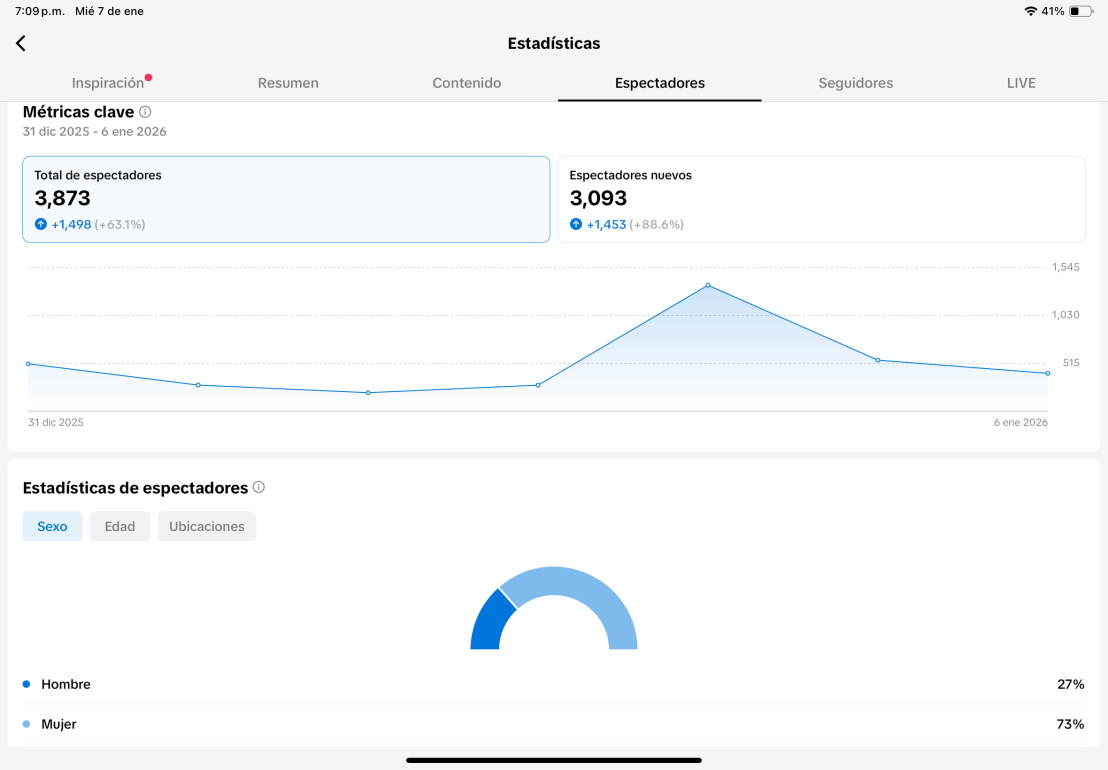Switch to the Seguidores tab
This screenshot has width=1108, height=770.
pyautogui.click(x=855, y=83)
